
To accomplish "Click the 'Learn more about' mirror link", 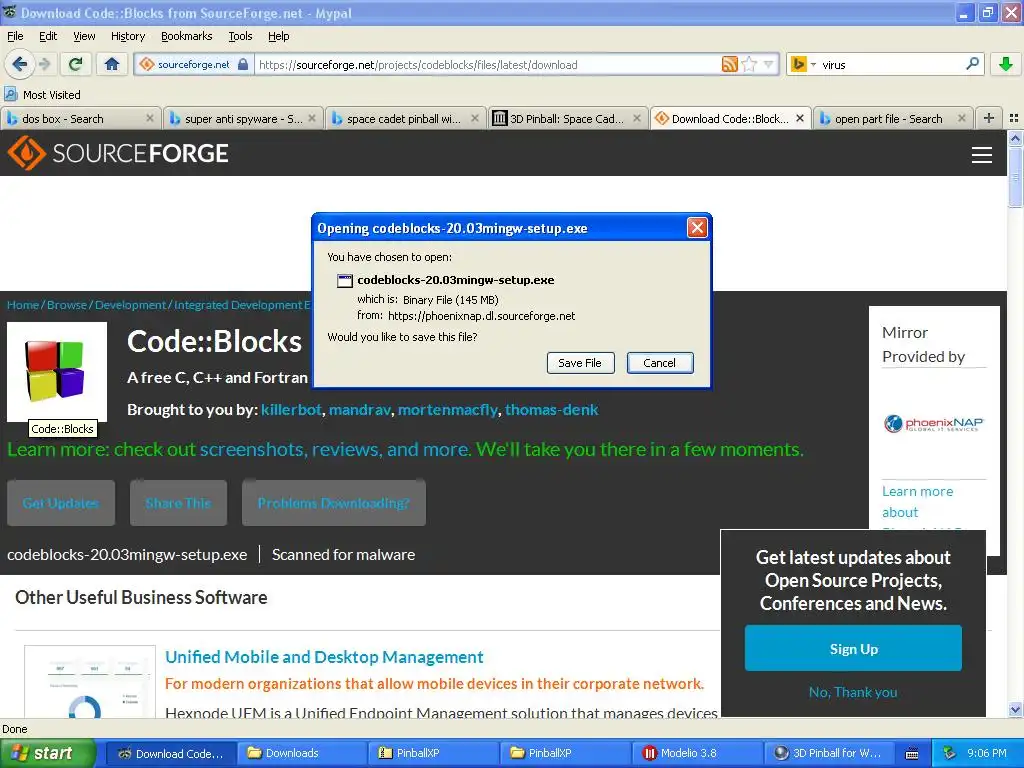I will [x=918, y=502].
